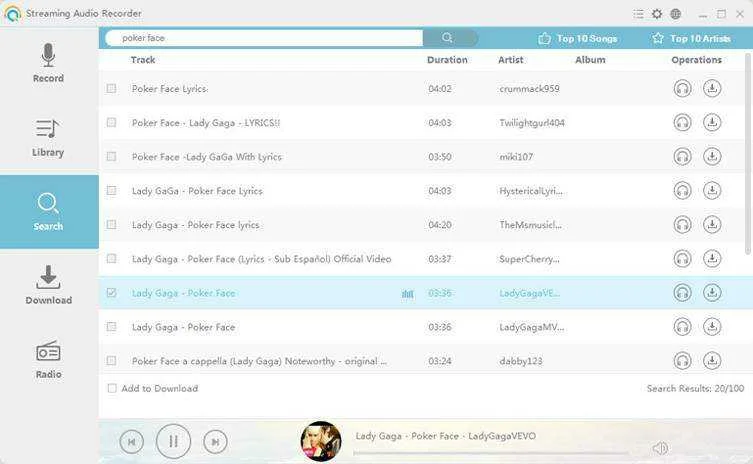This screenshot has height=464, width=753.
Task: Open the settings gear in the title bar
Action: tap(657, 14)
